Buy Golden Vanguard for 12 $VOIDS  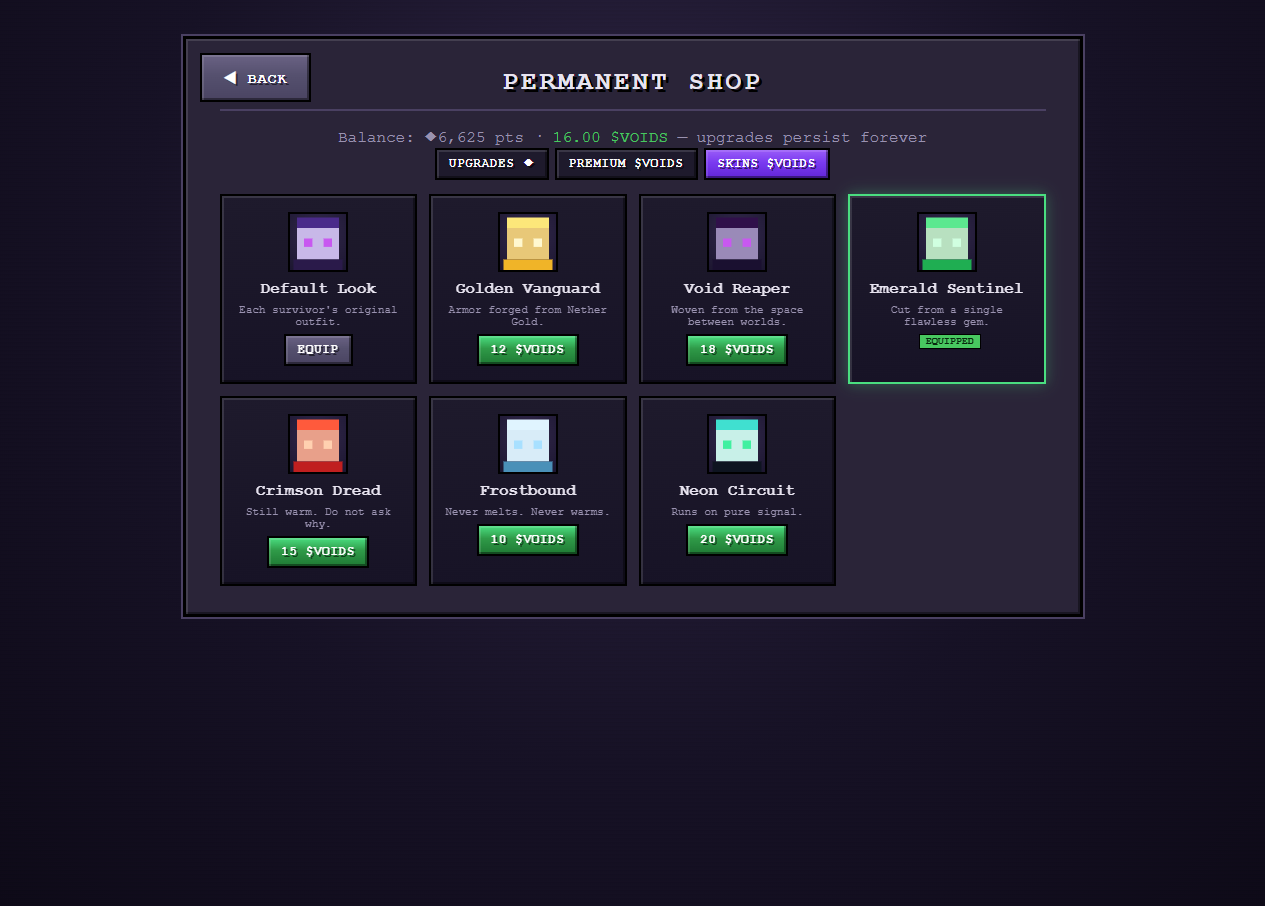[x=528, y=350]
